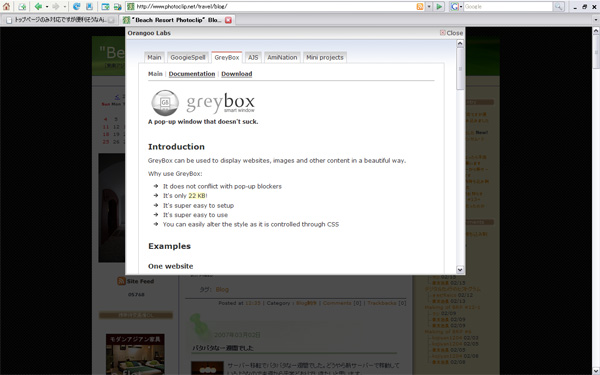The width and height of the screenshot is (600, 375).
Task: Click the toolbar icon left of address bar
Action: [117, 7]
